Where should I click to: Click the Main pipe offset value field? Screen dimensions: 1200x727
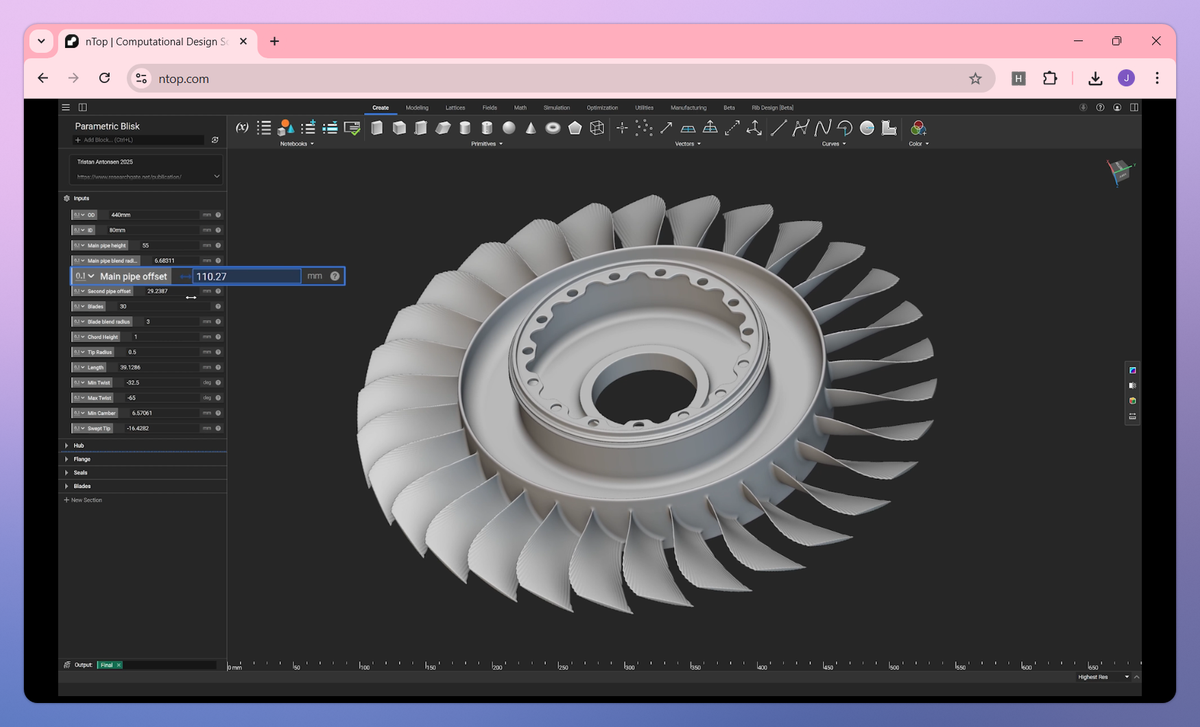point(246,276)
